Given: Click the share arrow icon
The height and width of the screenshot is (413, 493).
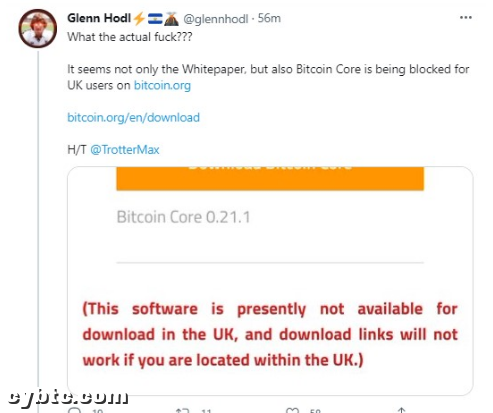Looking at the screenshot, I should point(401,410).
